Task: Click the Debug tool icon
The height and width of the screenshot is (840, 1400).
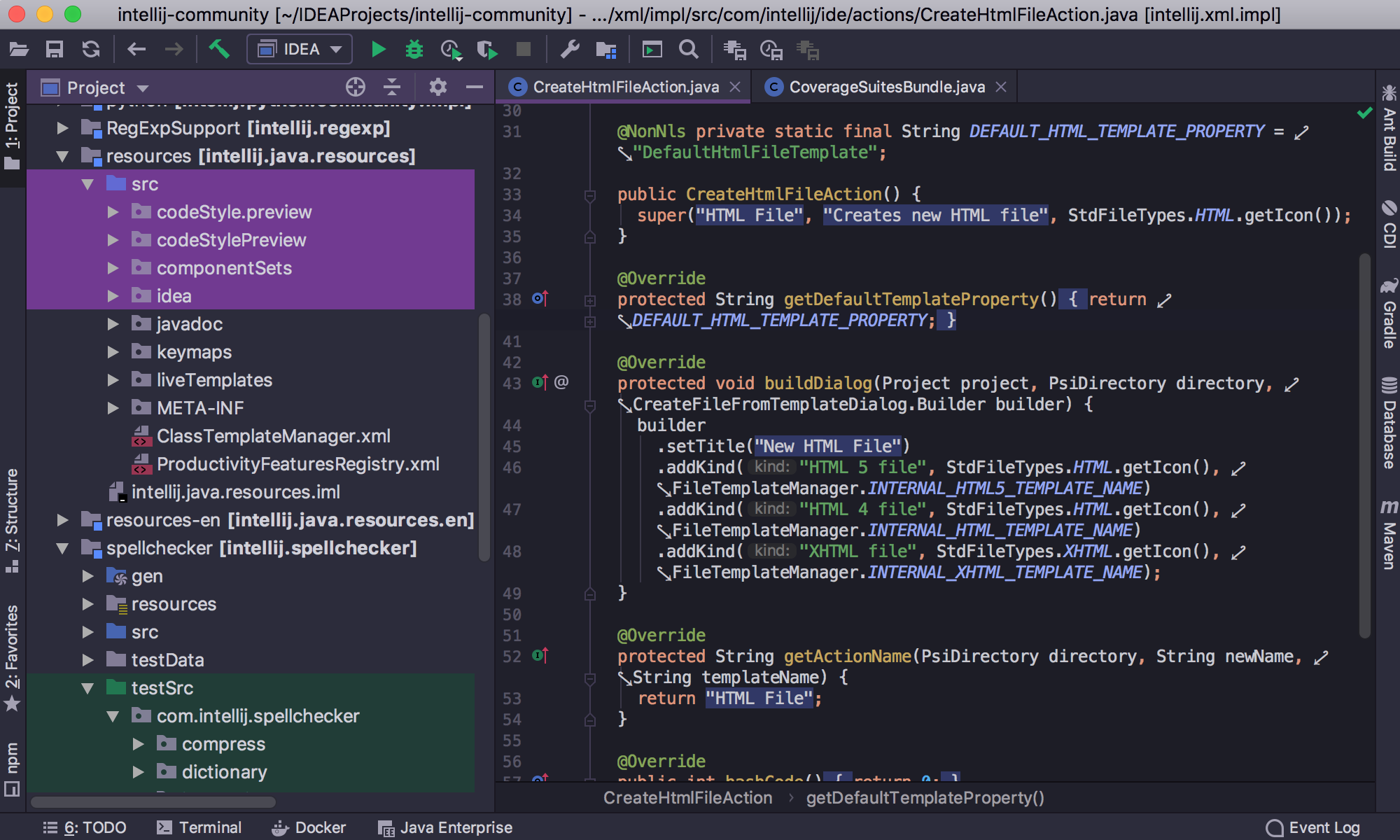Action: [x=413, y=49]
